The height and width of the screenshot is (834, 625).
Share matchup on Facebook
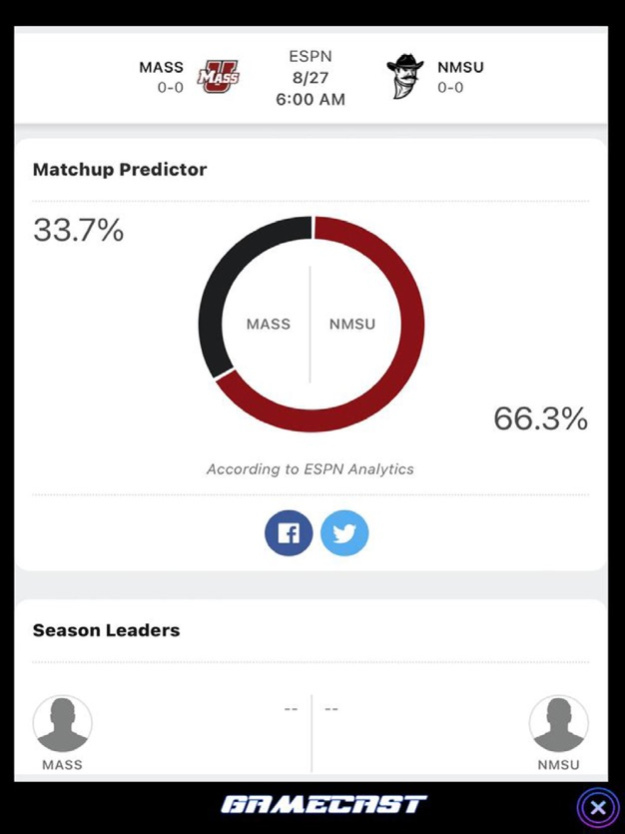tap(289, 534)
